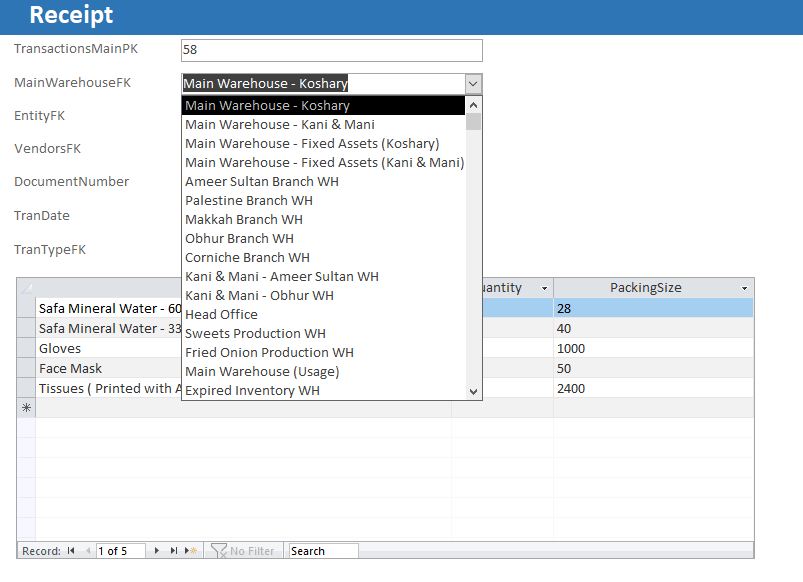
Task: Choose 'Fried Onion Production WH' option
Action: [324, 352]
